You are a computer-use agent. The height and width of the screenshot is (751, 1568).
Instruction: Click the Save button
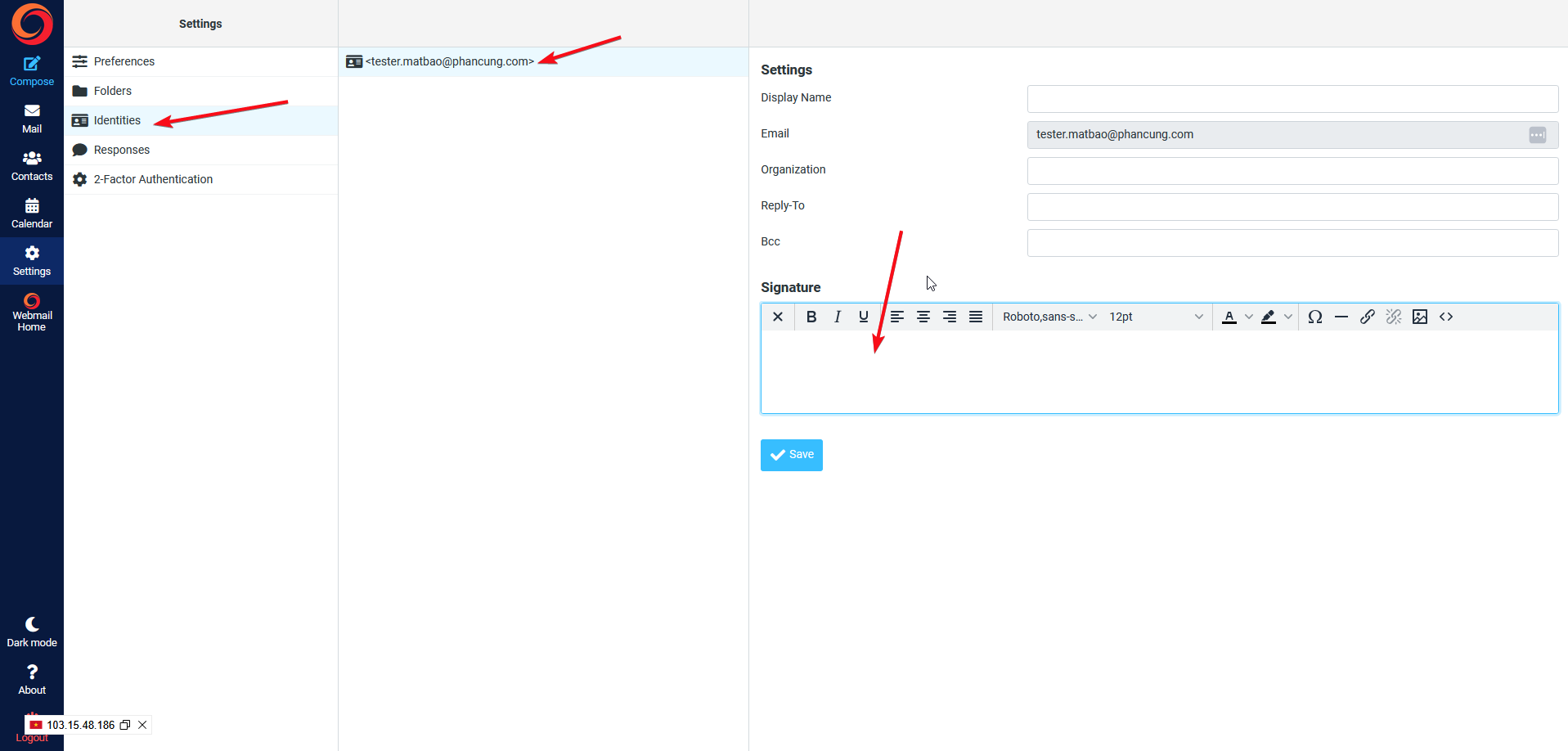(x=791, y=455)
